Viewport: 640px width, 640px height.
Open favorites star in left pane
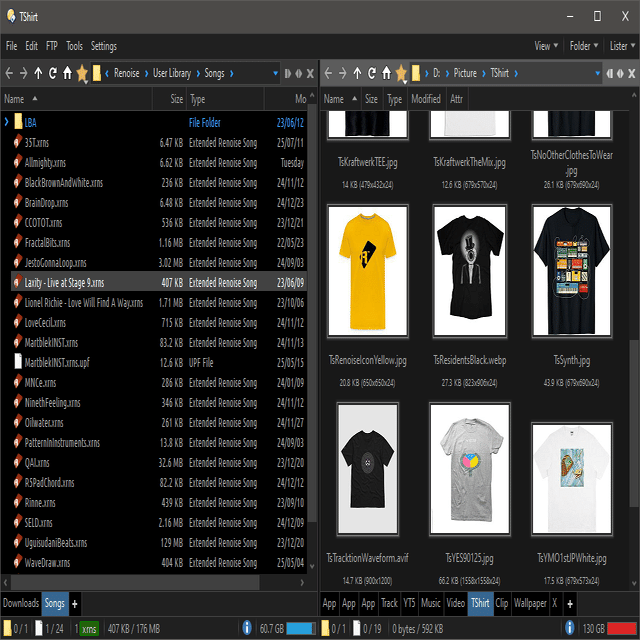[82, 73]
